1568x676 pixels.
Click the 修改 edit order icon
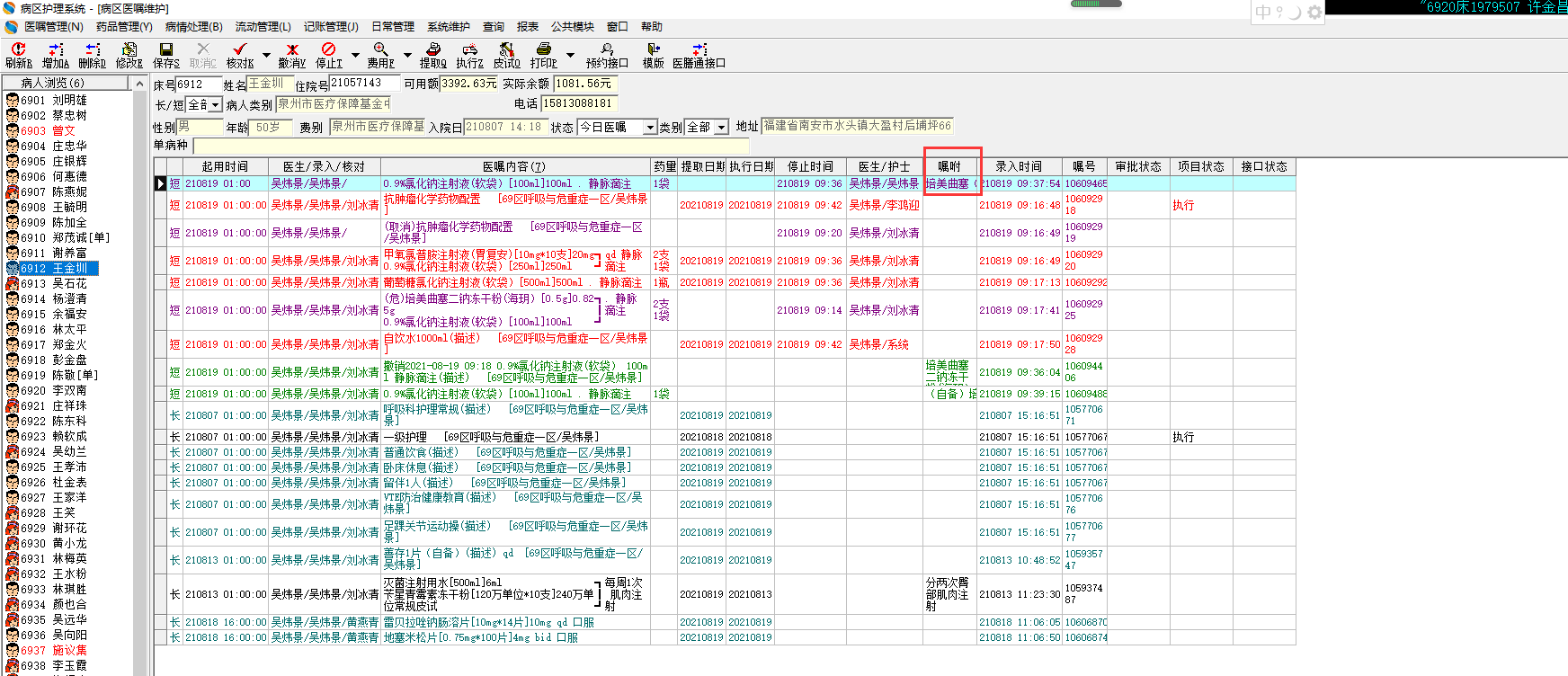tap(129, 50)
